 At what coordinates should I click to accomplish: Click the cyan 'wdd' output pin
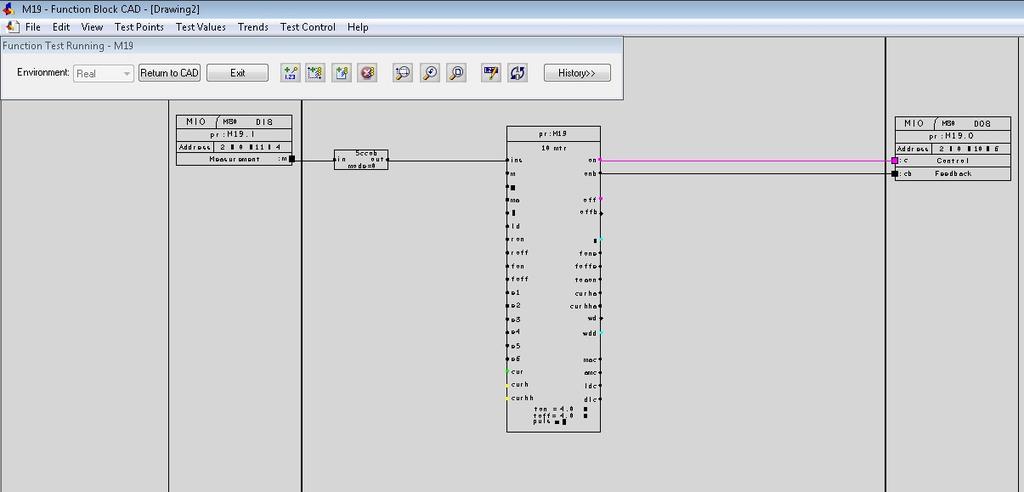point(600,333)
